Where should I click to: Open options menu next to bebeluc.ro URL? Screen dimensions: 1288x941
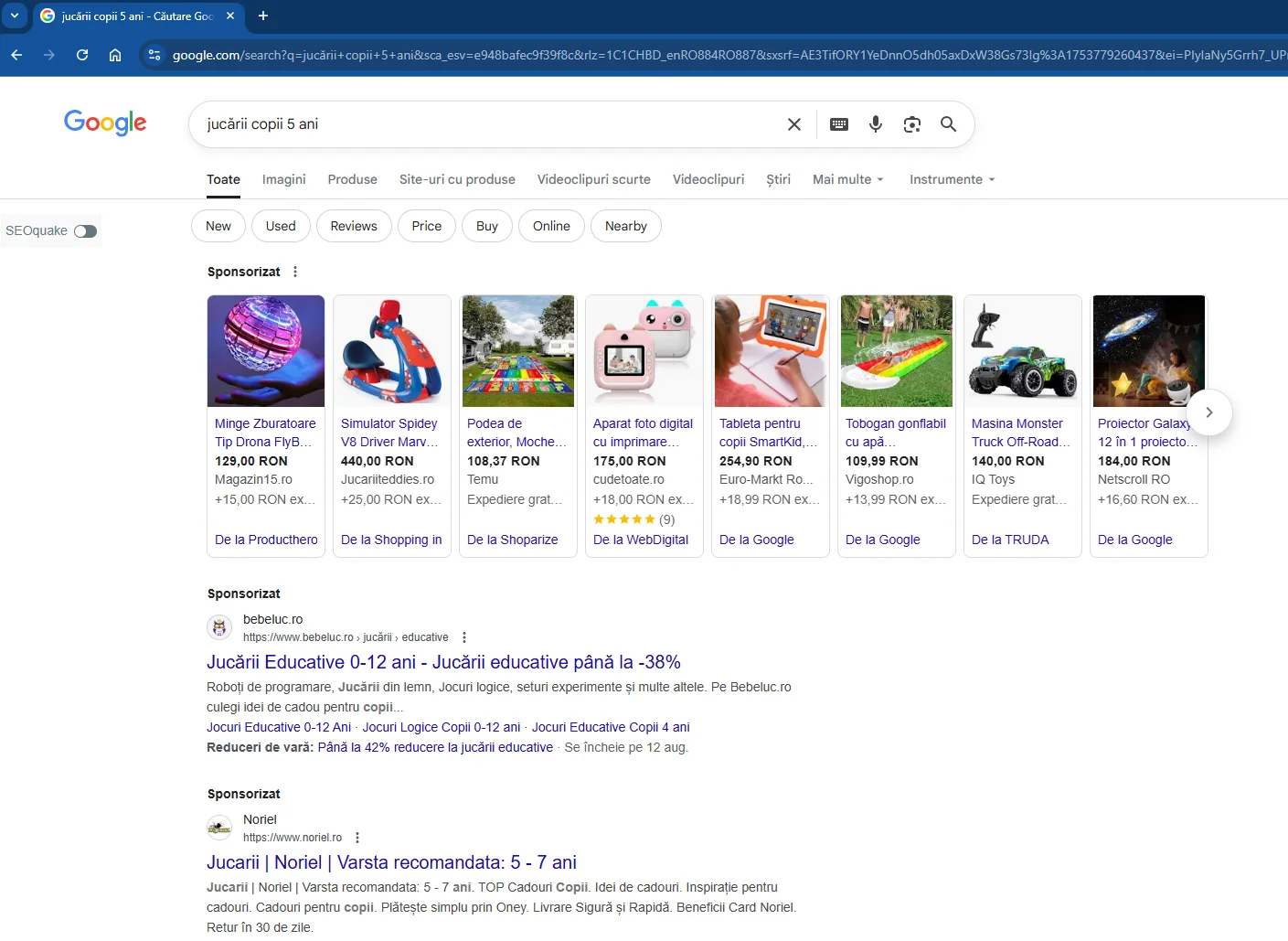tap(464, 637)
